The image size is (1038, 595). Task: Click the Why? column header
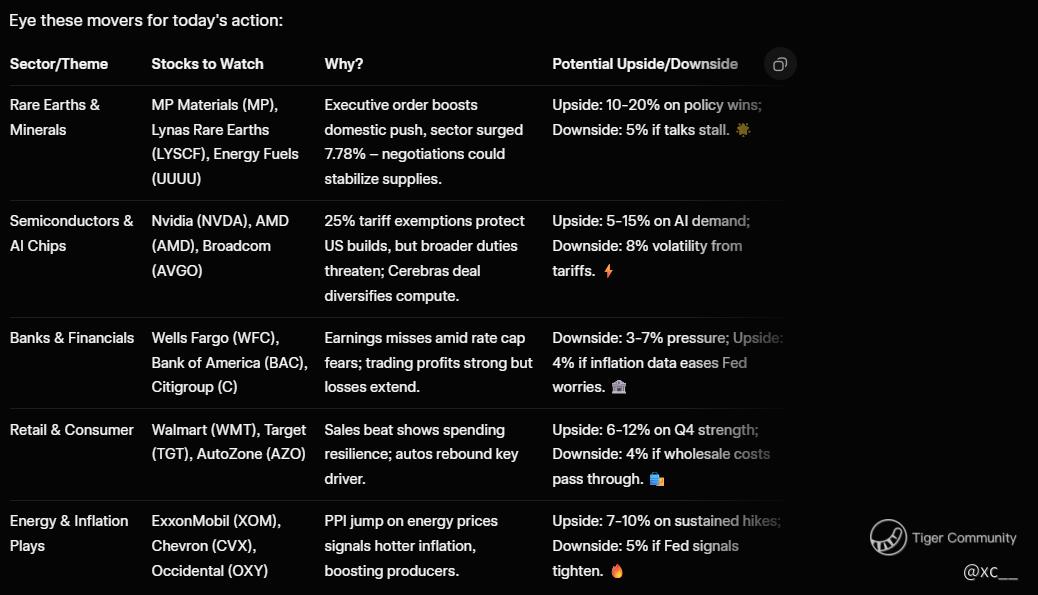[x=344, y=64]
